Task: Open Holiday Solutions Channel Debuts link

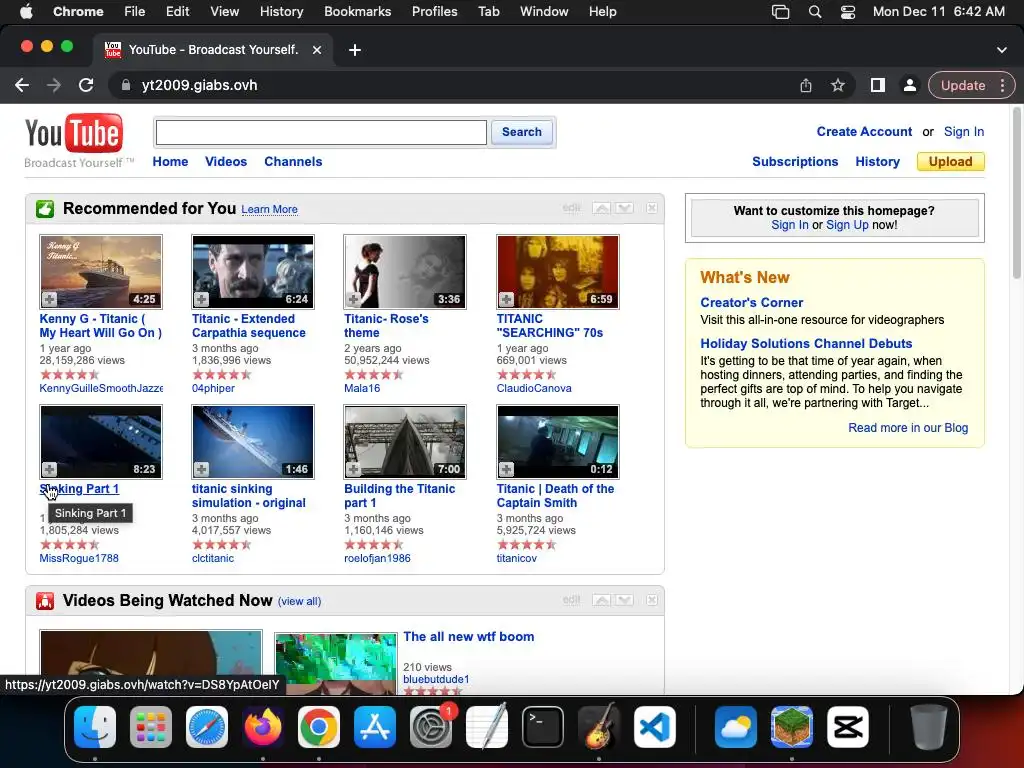Action: (806, 344)
